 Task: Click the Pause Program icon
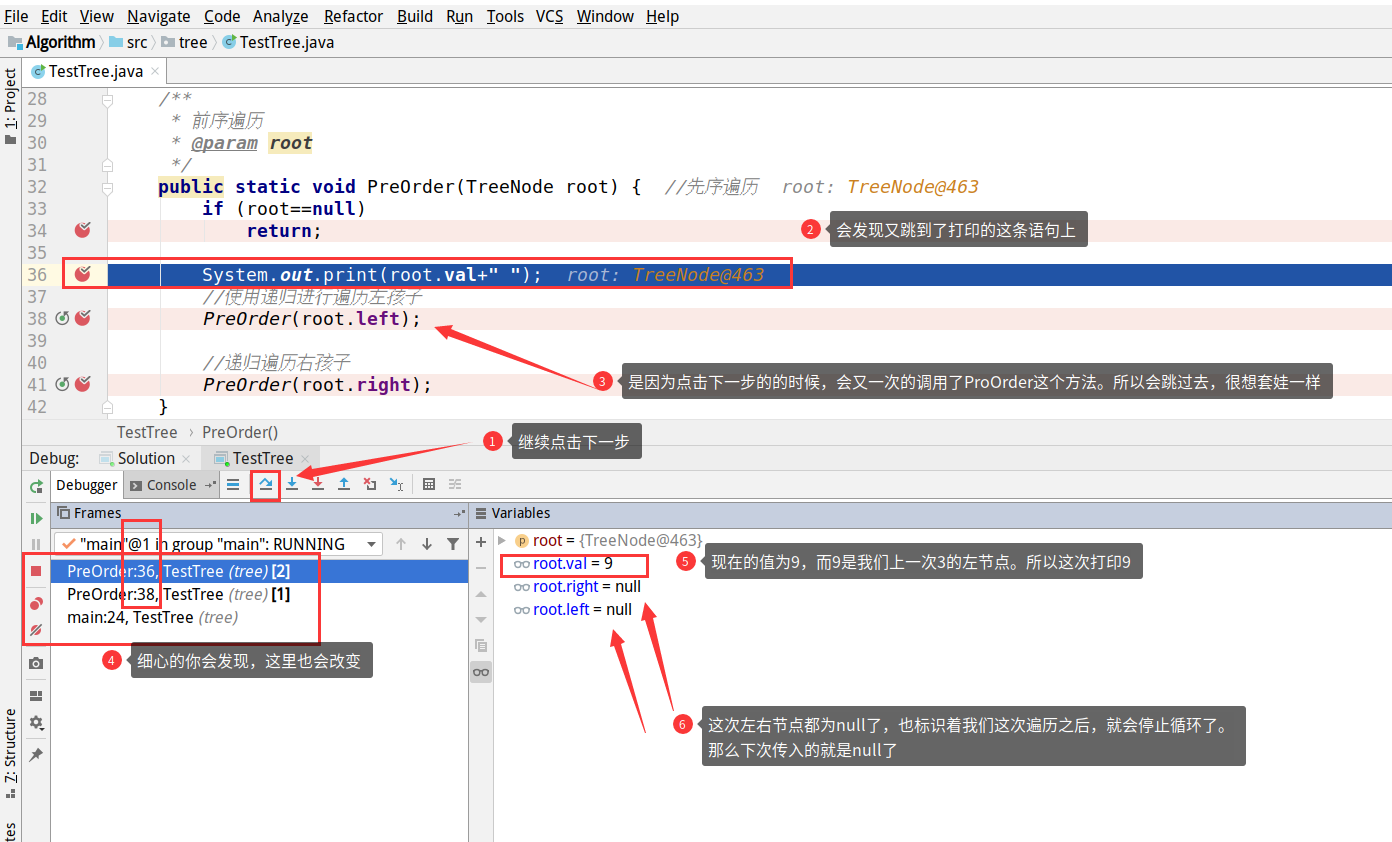click(36, 544)
